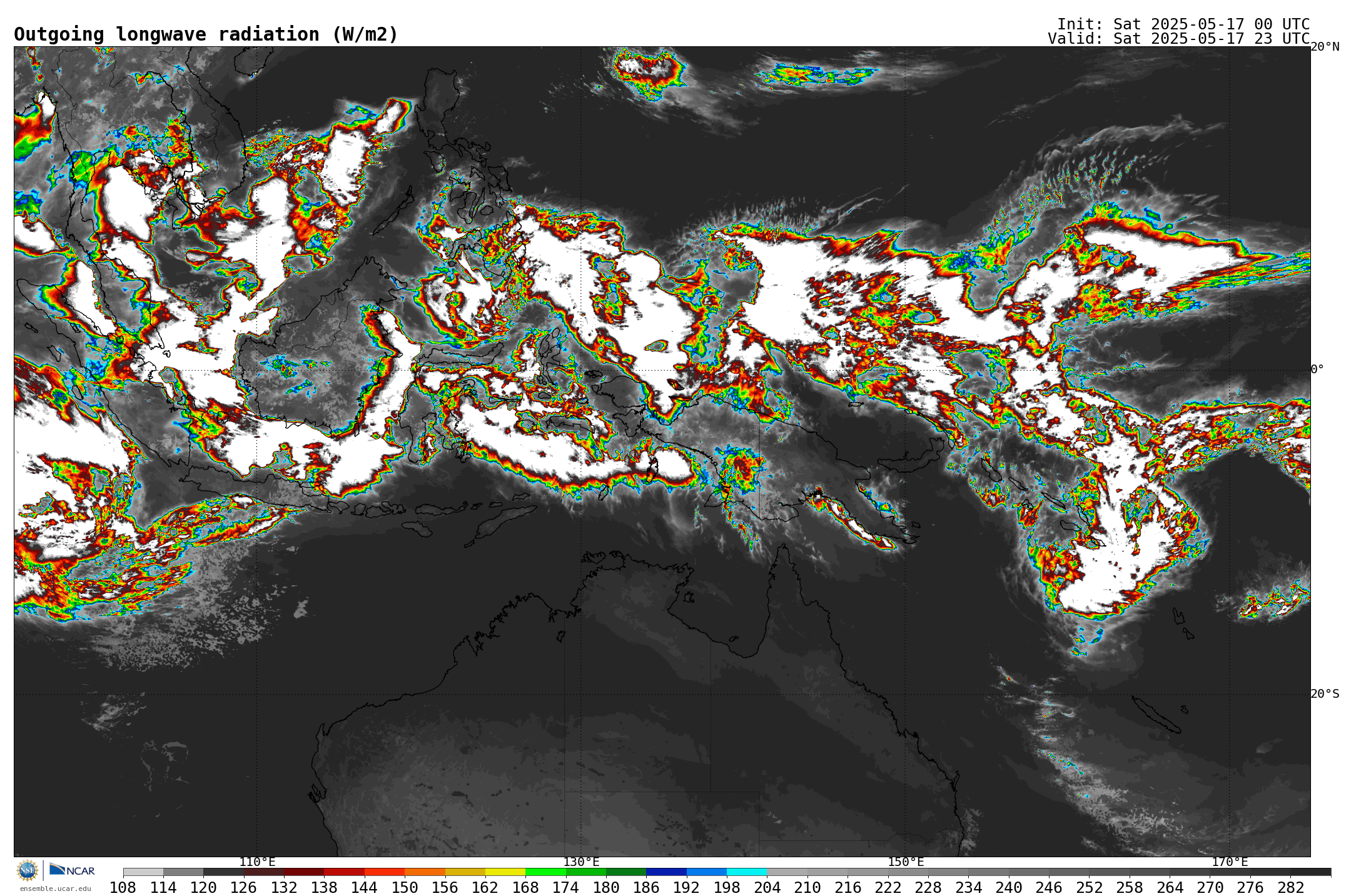Pick the bright green 168–174 colorbar swatch
The image size is (1351, 896).
545,872
